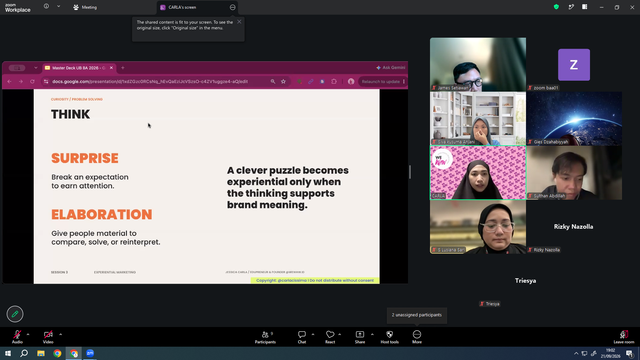This screenshot has height=360, width=640.
Task: Toggle the view layout icon in title bar
Action: (585, 7)
